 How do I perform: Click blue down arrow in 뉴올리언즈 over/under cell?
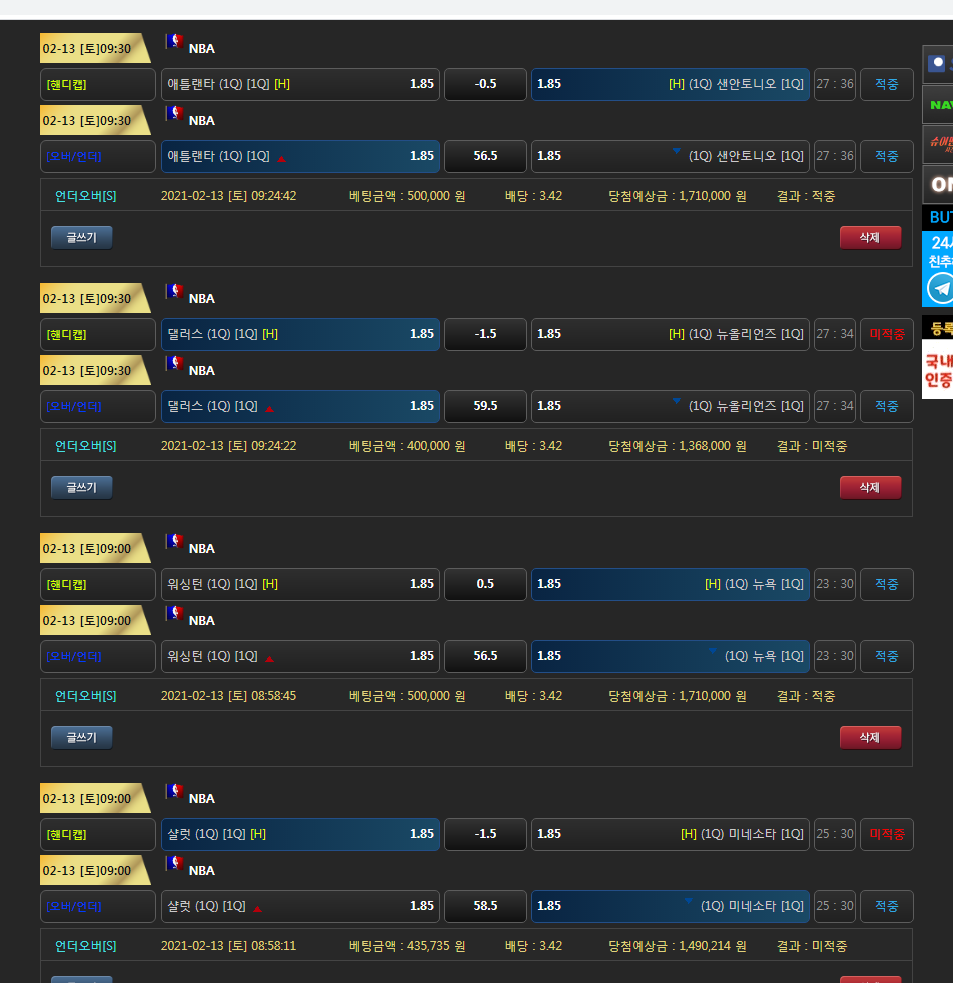(x=676, y=401)
